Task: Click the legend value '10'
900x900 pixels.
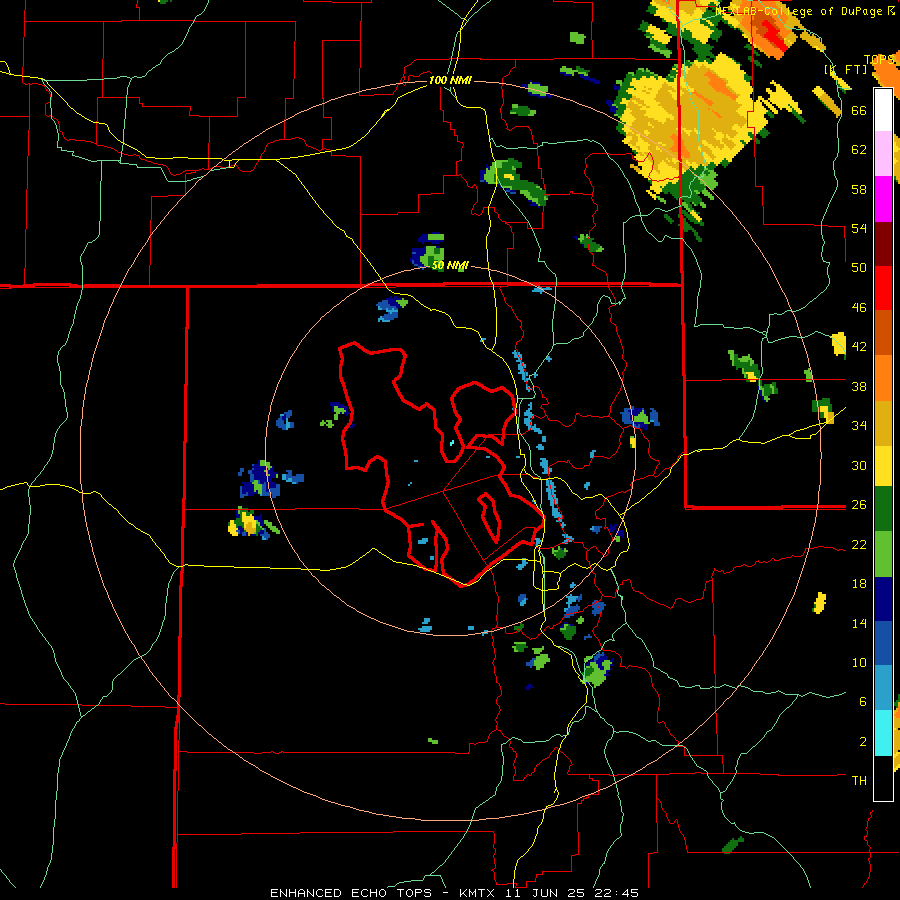Action: point(859,662)
